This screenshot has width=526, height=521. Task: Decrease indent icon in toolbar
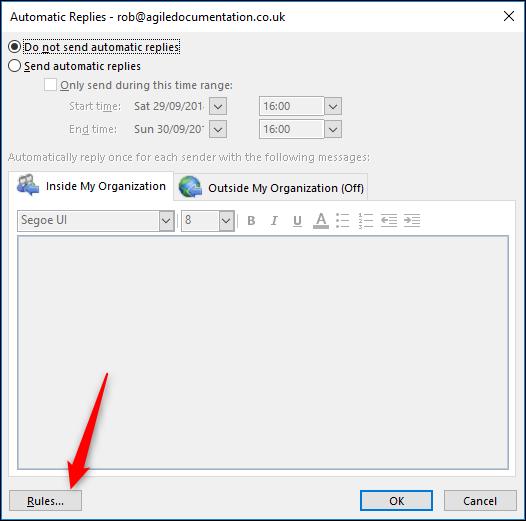(389, 220)
